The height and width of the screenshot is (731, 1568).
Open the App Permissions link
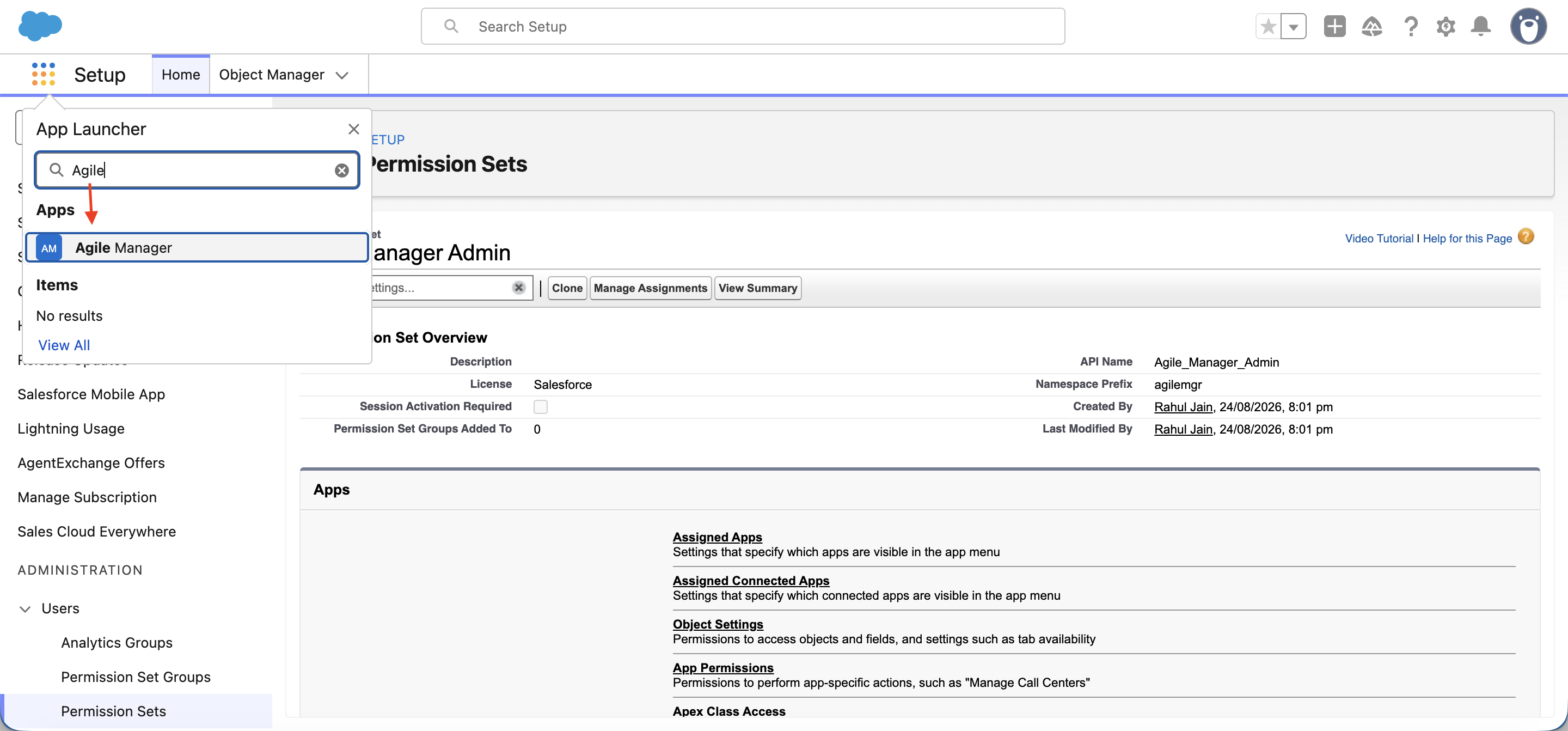click(x=723, y=668)
